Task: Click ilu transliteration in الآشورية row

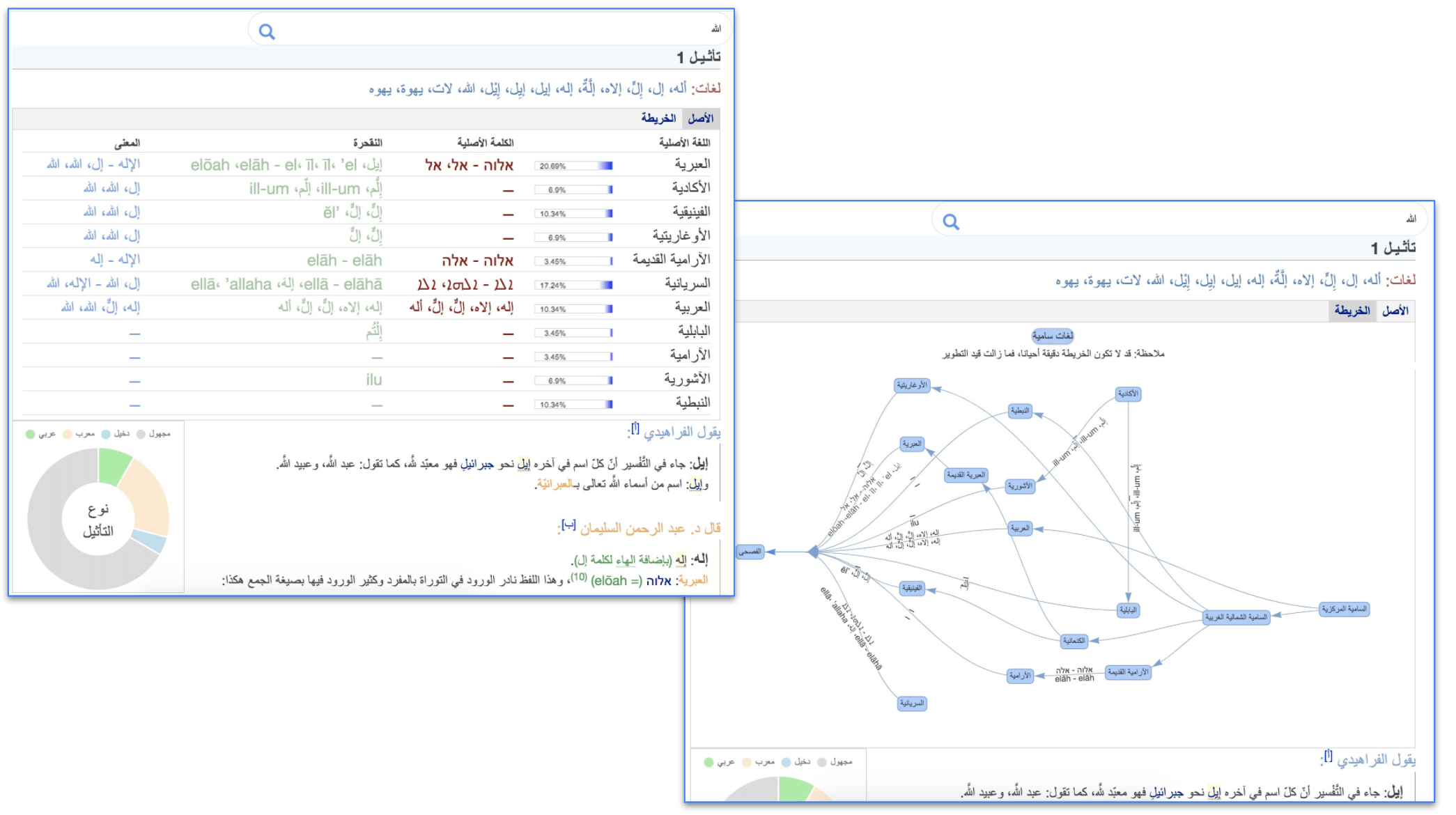Action: 374,380
